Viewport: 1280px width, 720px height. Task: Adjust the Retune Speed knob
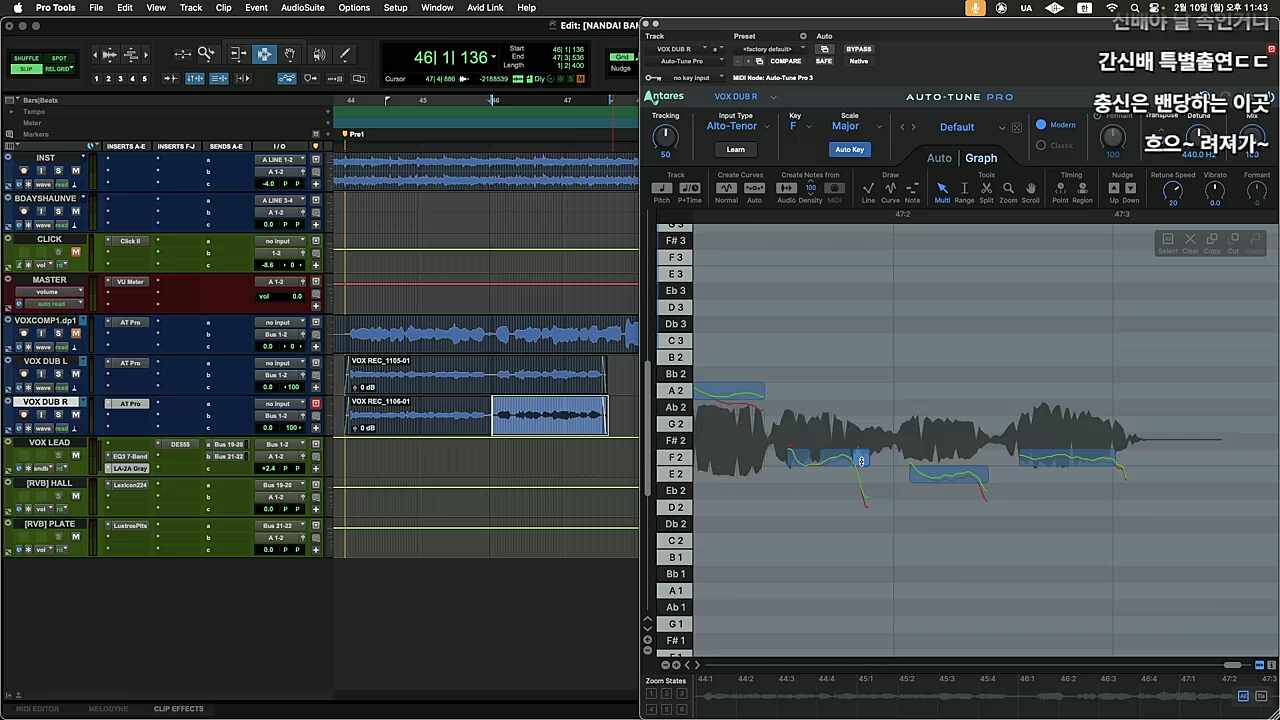pyautogui.click(x=1173, y=189)
